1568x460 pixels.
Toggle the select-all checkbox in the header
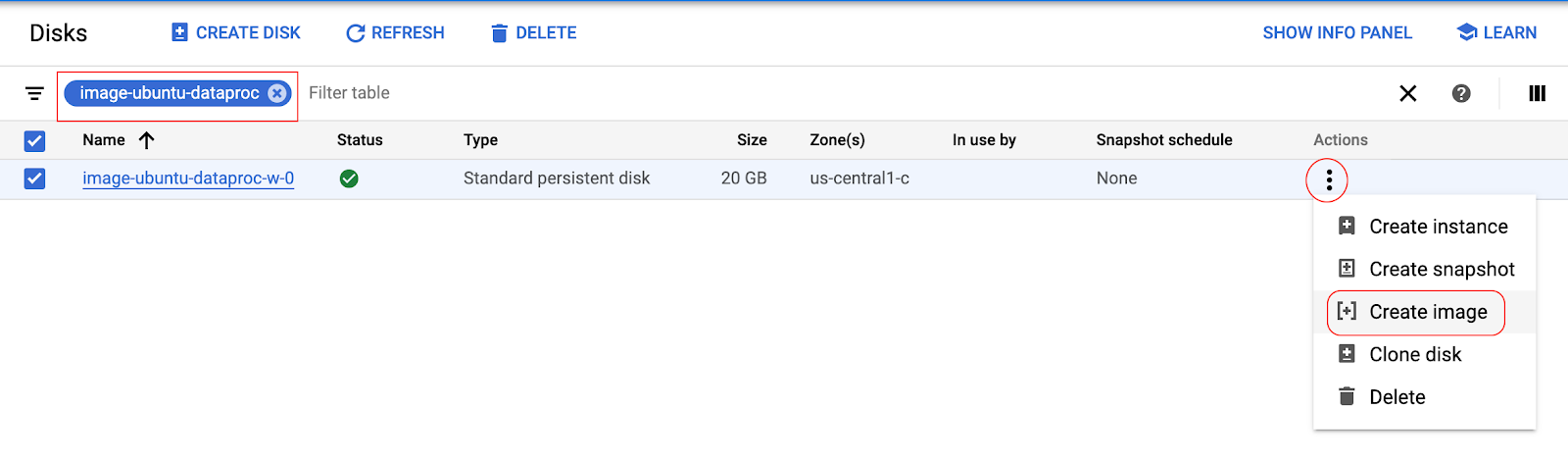(x=34, y=140)
